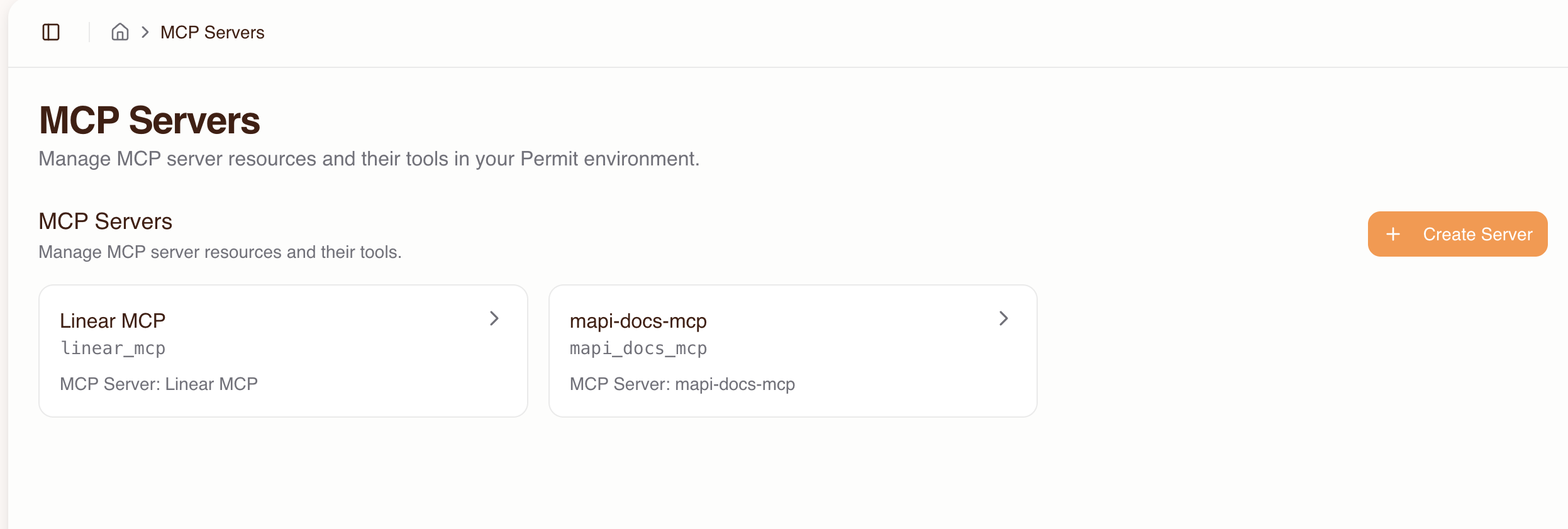The height and width of the screenshot is (529, 1568).
Task: Click the mapi_docs_mcp key label
Action: pyautogui.click(x=638, y=348)
